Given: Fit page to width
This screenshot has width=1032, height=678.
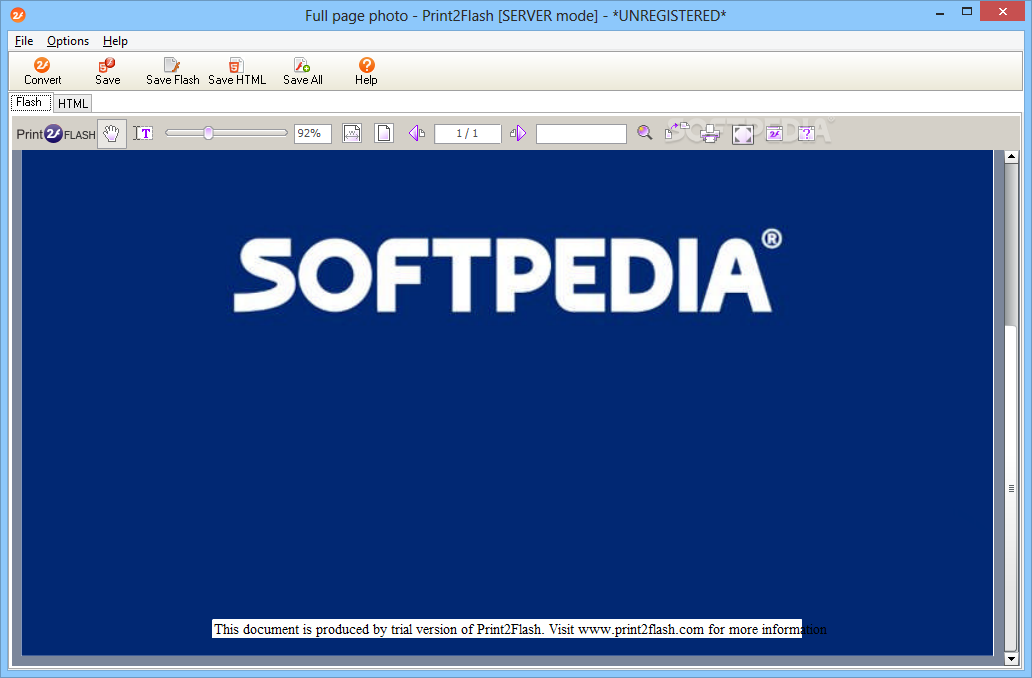Looking at the screenshot, I should [352, 134].
